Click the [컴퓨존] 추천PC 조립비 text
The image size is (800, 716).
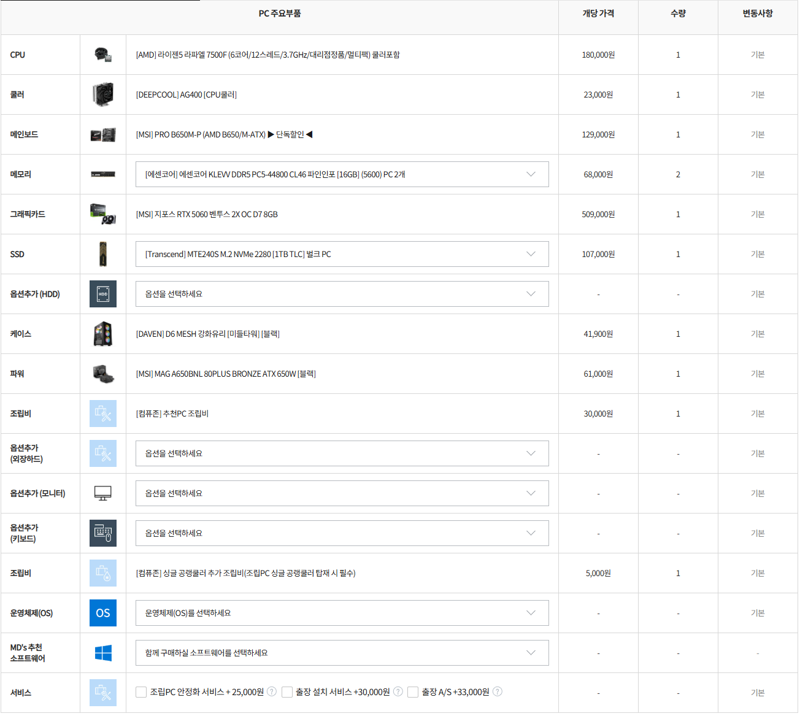172,414
